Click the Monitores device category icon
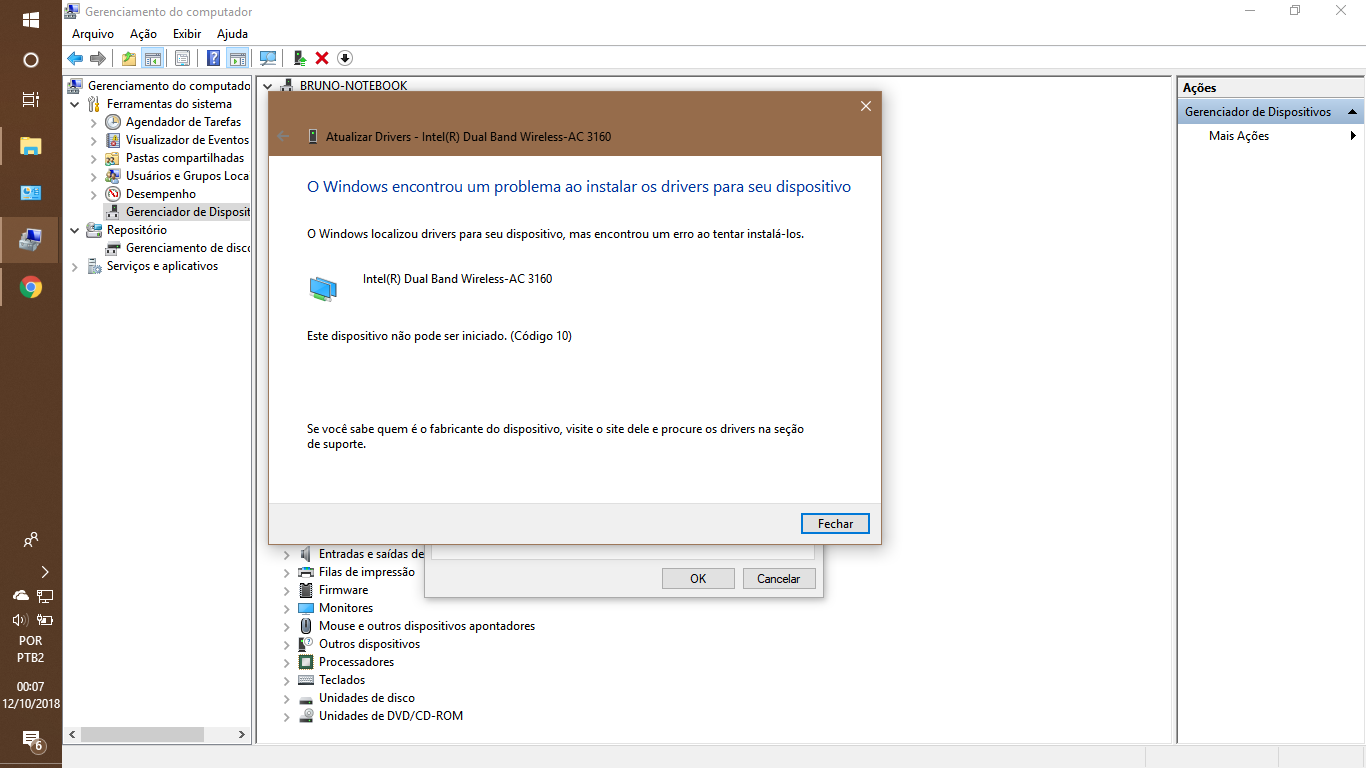This screenshot has height=768, width=1366. coord(306,608)
